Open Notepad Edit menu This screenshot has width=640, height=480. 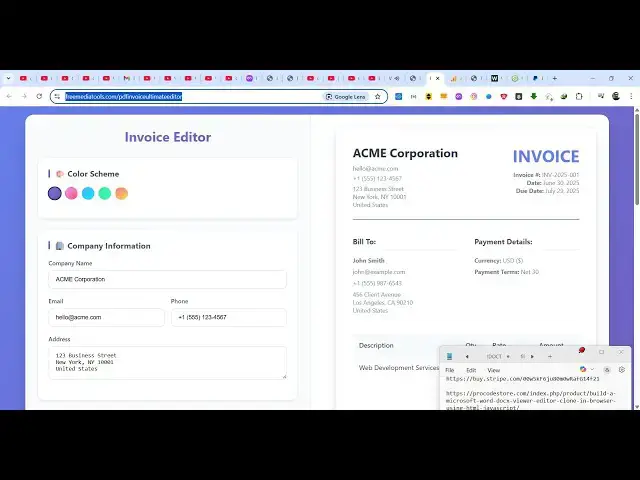click(471, 370)
